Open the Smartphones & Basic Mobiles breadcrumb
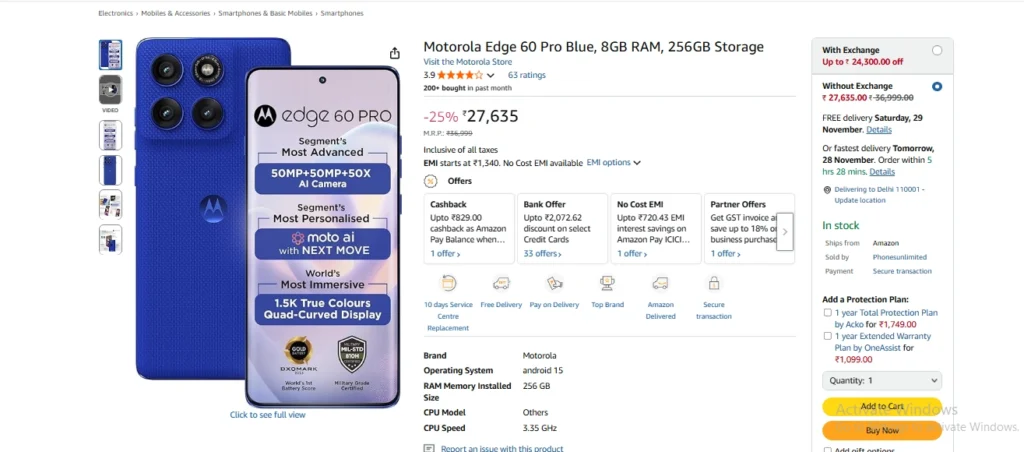Screen dimensions: 1024x452 tap(265, 13)
